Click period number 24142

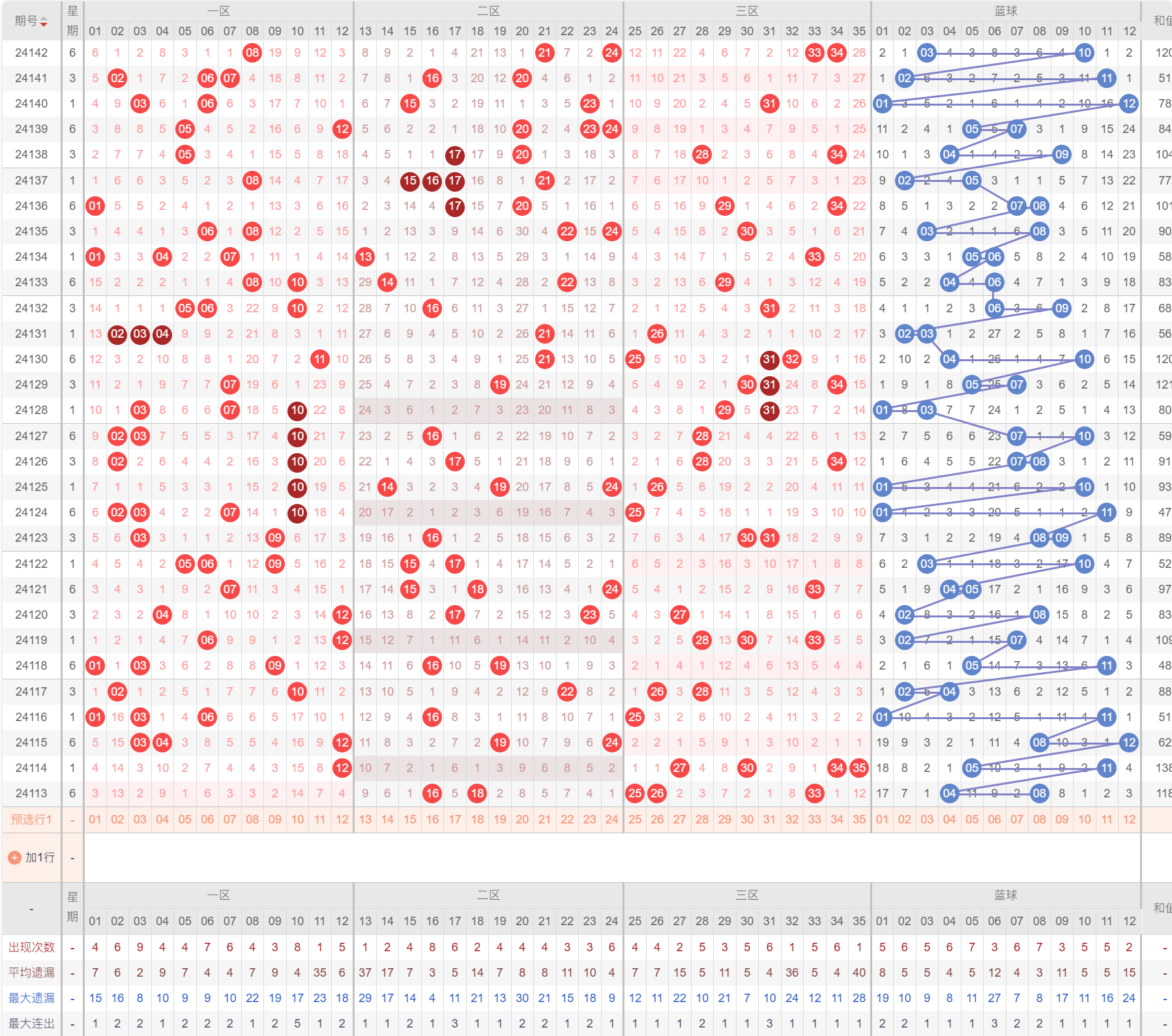coord(31,53)
